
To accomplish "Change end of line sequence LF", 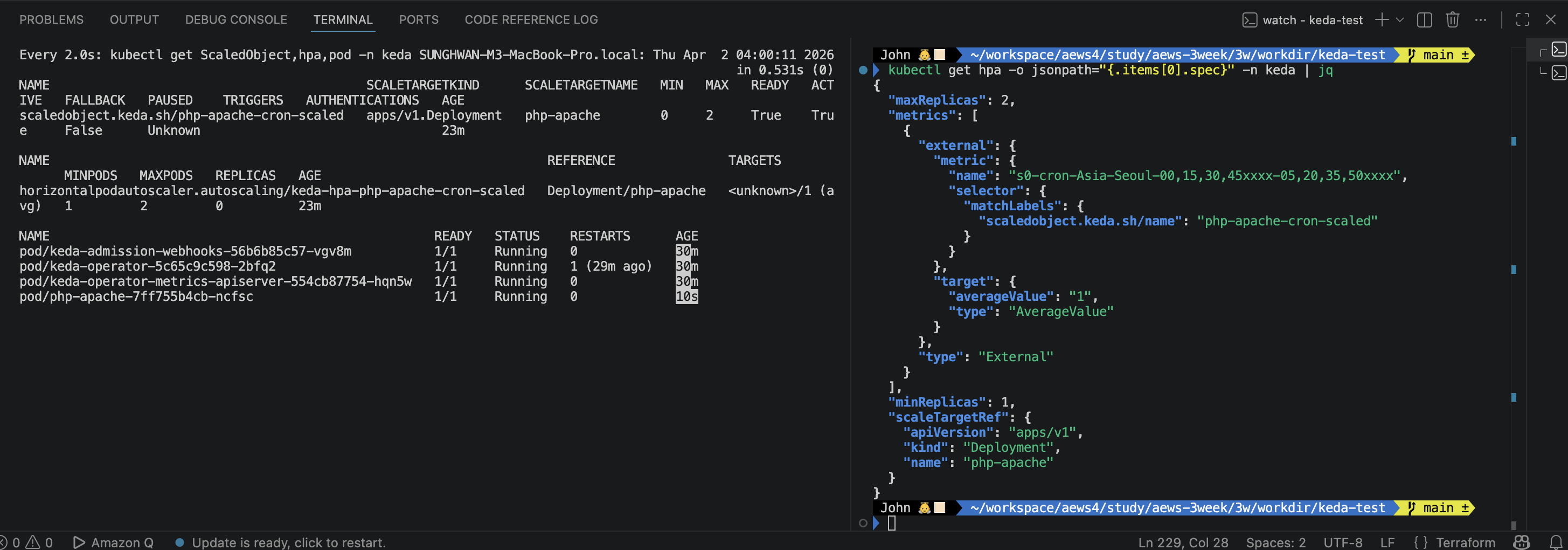I will [x=1387, y=542].
